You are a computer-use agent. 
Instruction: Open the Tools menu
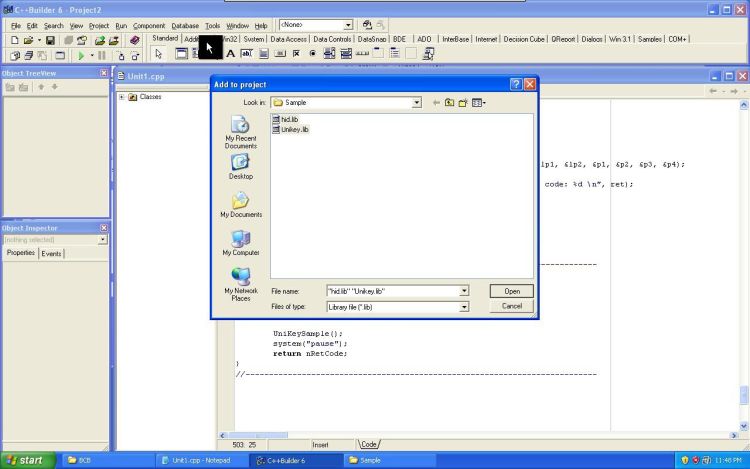point(212,26)
